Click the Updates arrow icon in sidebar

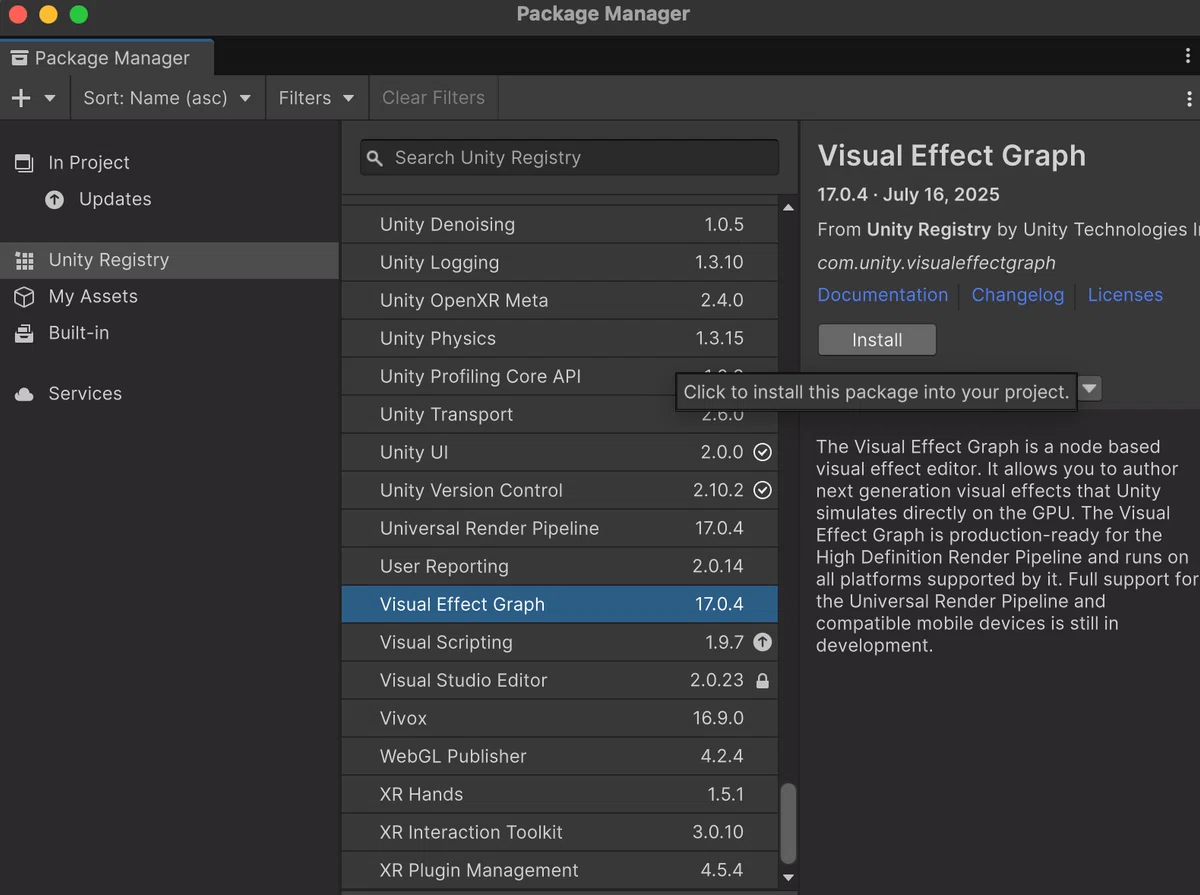tap(54, 200)
